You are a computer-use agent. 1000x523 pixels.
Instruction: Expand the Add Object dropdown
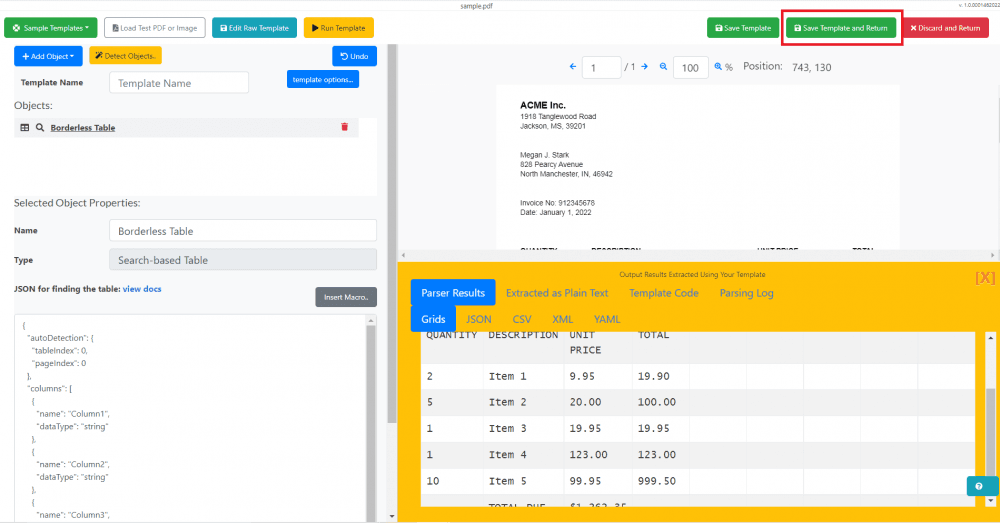pos(48,56)
